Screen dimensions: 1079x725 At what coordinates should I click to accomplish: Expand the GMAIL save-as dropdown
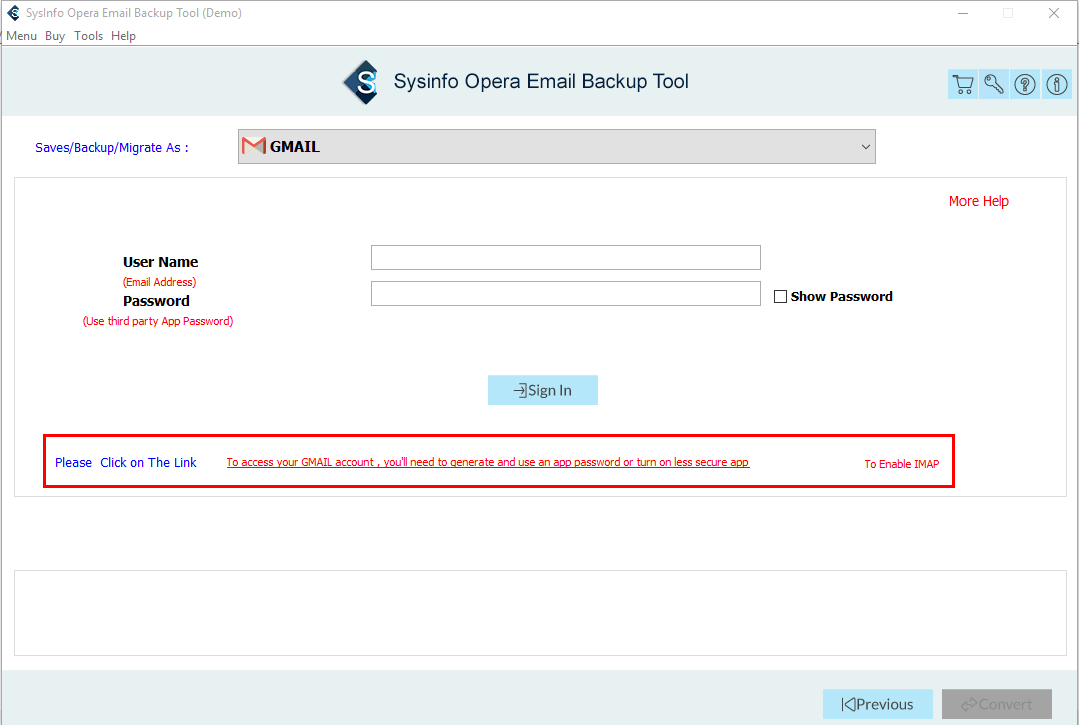click(x=557, y=147)
